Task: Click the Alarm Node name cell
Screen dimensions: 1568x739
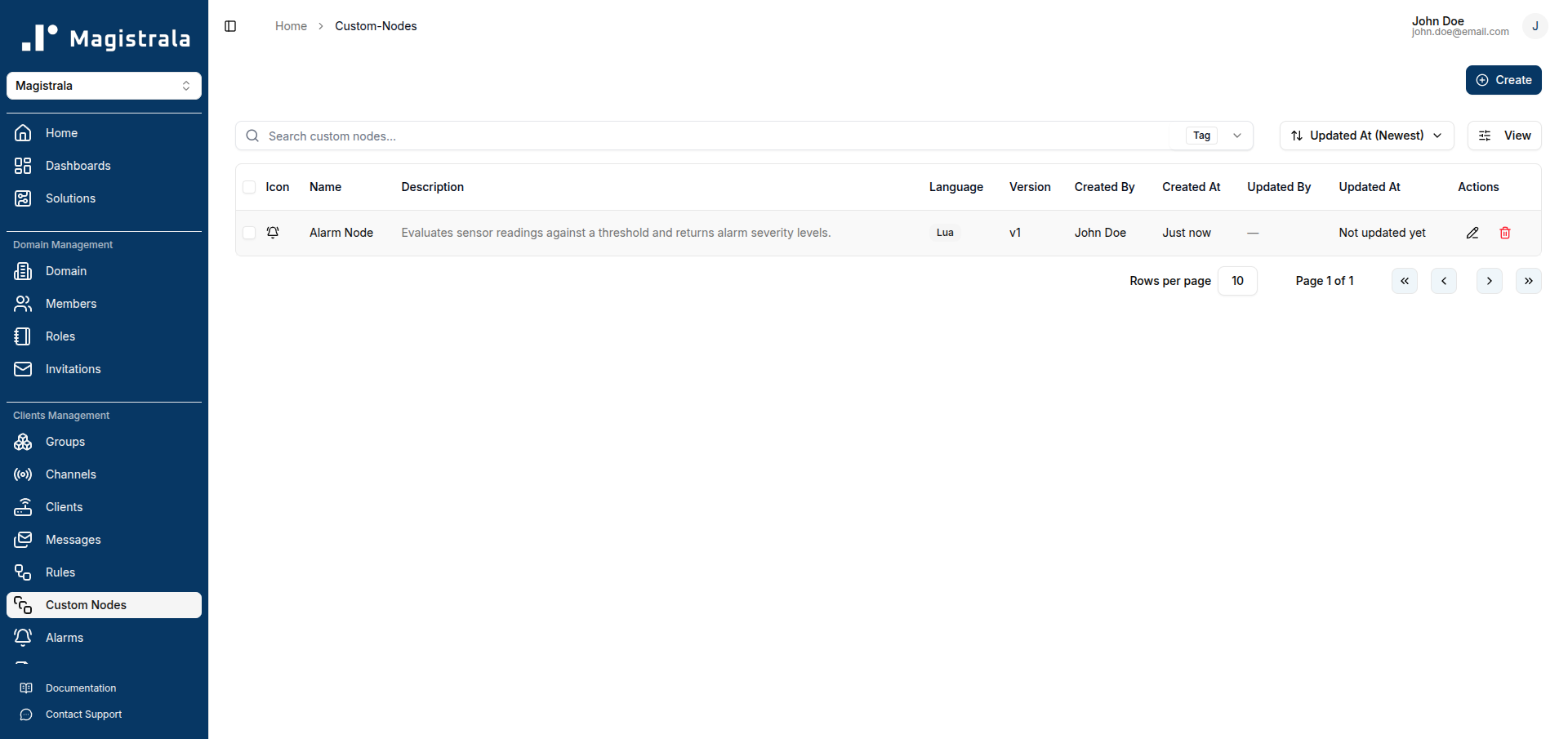Action: [x=341, y=233]
